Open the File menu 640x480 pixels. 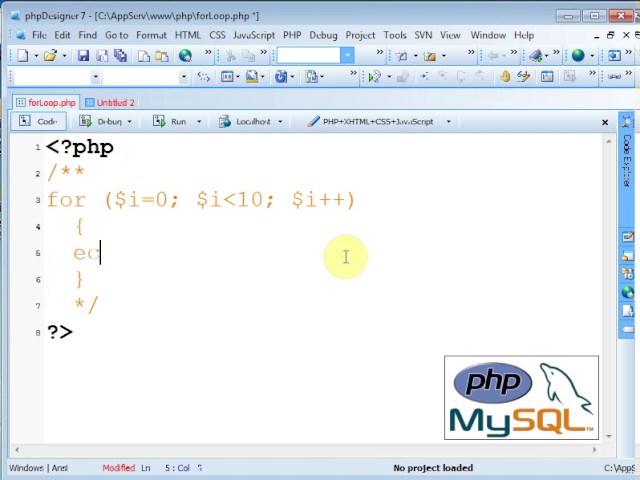[x=39, y=35]
